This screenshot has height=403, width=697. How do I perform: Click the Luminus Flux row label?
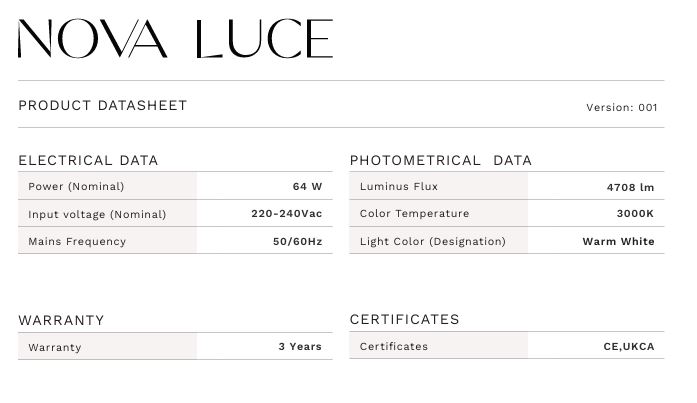[399, 187]
